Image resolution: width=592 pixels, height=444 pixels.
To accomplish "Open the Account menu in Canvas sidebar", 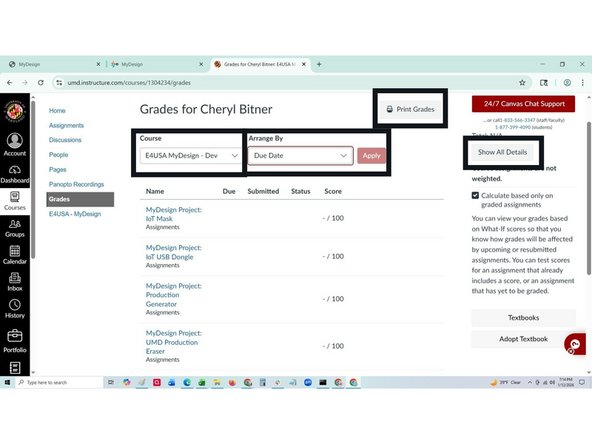I will [x=15, y=145].
